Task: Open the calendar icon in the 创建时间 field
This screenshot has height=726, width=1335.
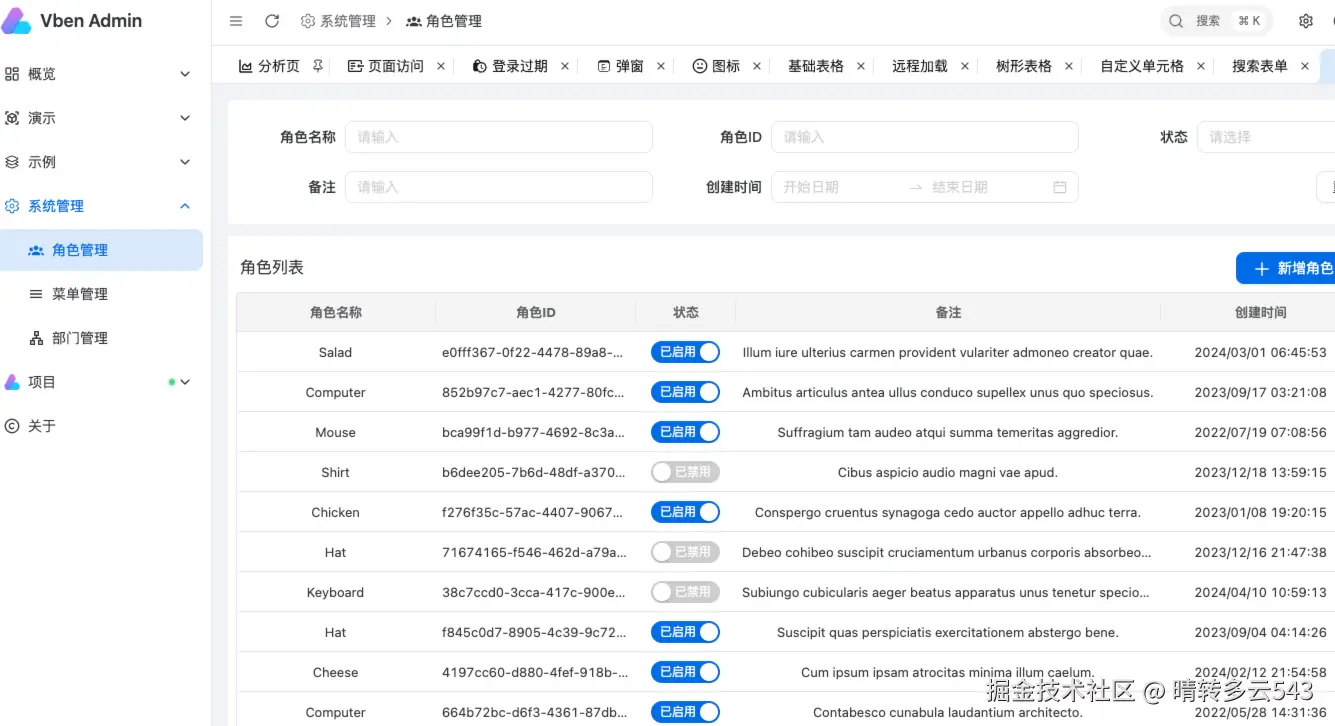Action: point(1060,187)
